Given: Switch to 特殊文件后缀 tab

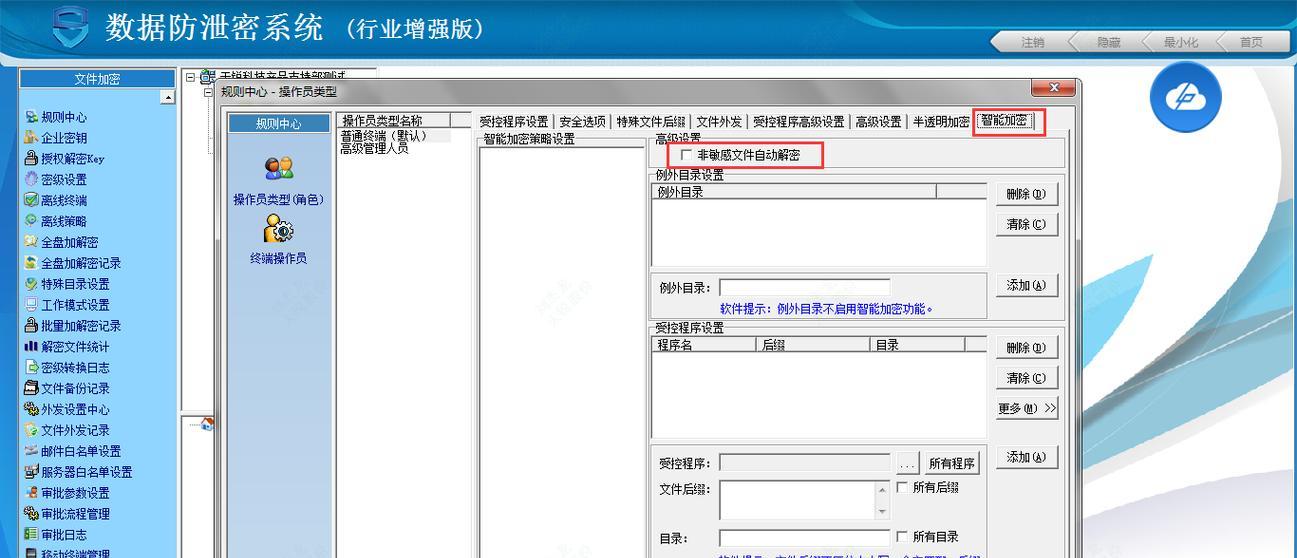Looking at the screenshot, I should click(651, 122).
